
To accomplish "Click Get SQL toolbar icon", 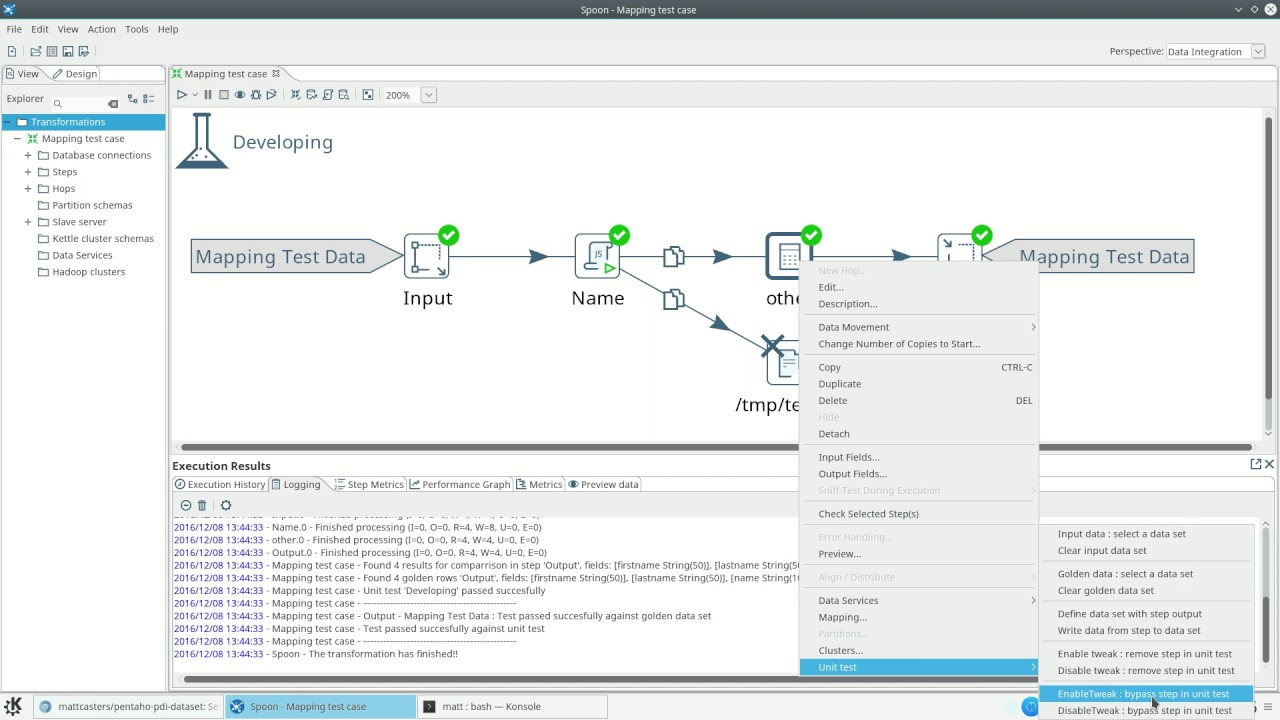I will [328, 95].
